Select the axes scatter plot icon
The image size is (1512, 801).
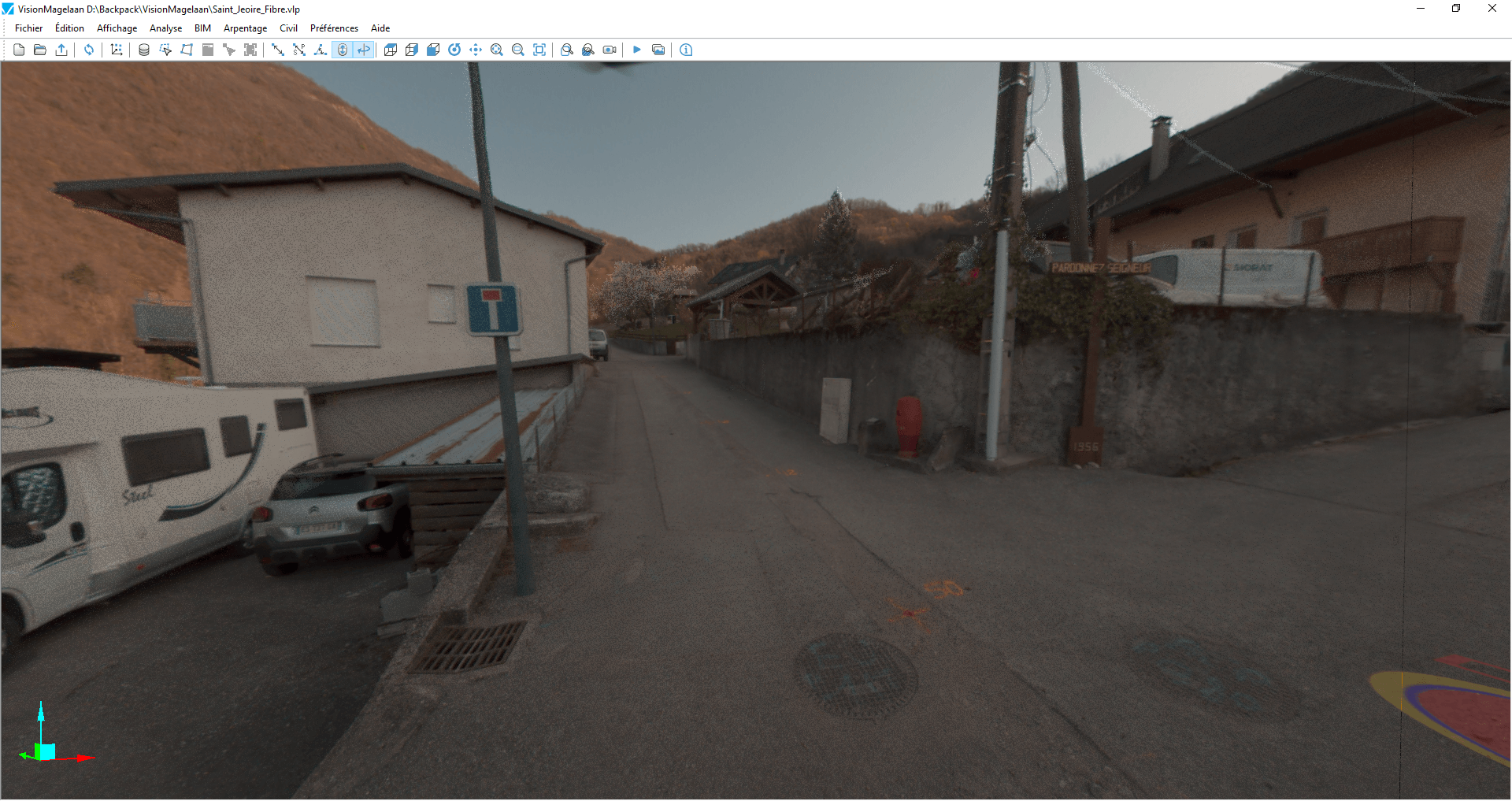(x=117, y=50)
